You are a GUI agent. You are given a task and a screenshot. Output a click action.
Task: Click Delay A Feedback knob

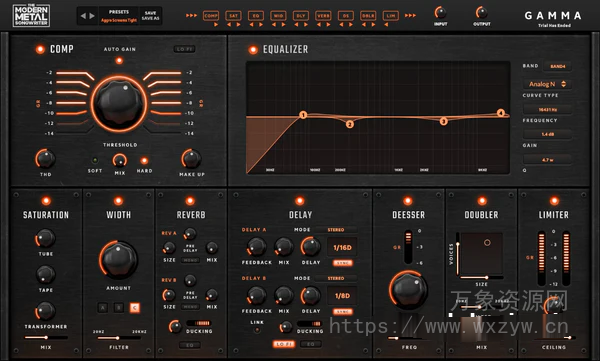(x=256, y=247)
